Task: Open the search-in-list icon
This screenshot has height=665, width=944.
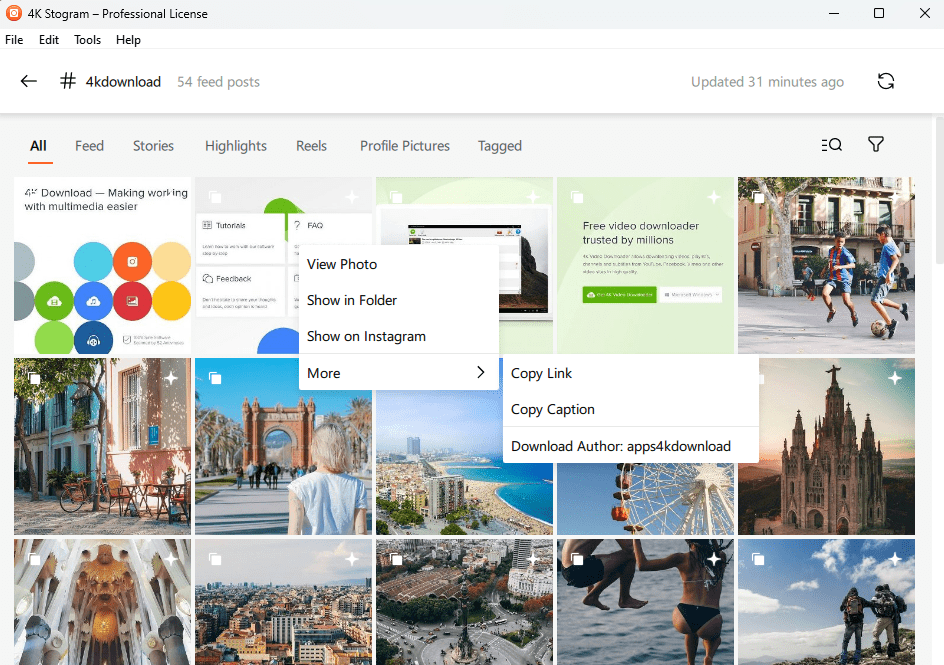Action: (x=831, y=144)
